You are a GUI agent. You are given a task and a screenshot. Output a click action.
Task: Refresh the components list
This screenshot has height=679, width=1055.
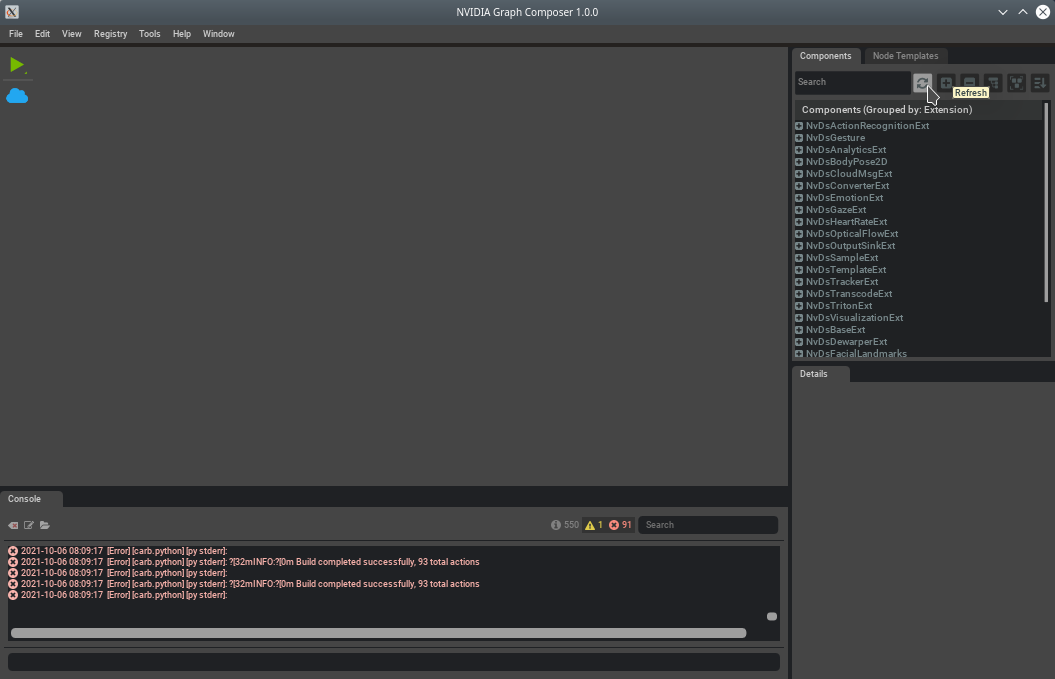pyautogui.click(x=922, y=83)
